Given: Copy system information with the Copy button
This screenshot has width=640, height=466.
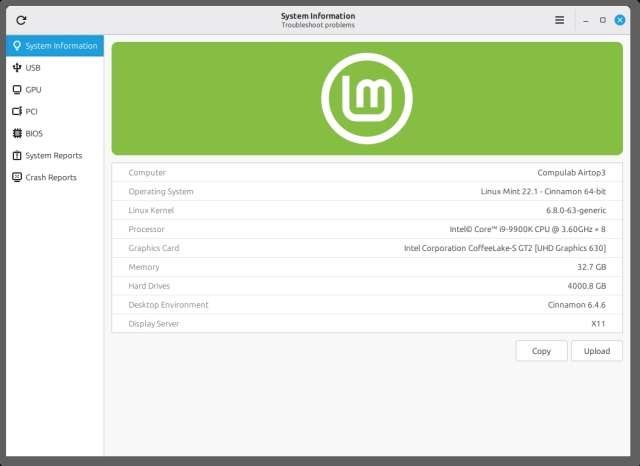Looking at the screenshot, I should (x=541, y=351).
